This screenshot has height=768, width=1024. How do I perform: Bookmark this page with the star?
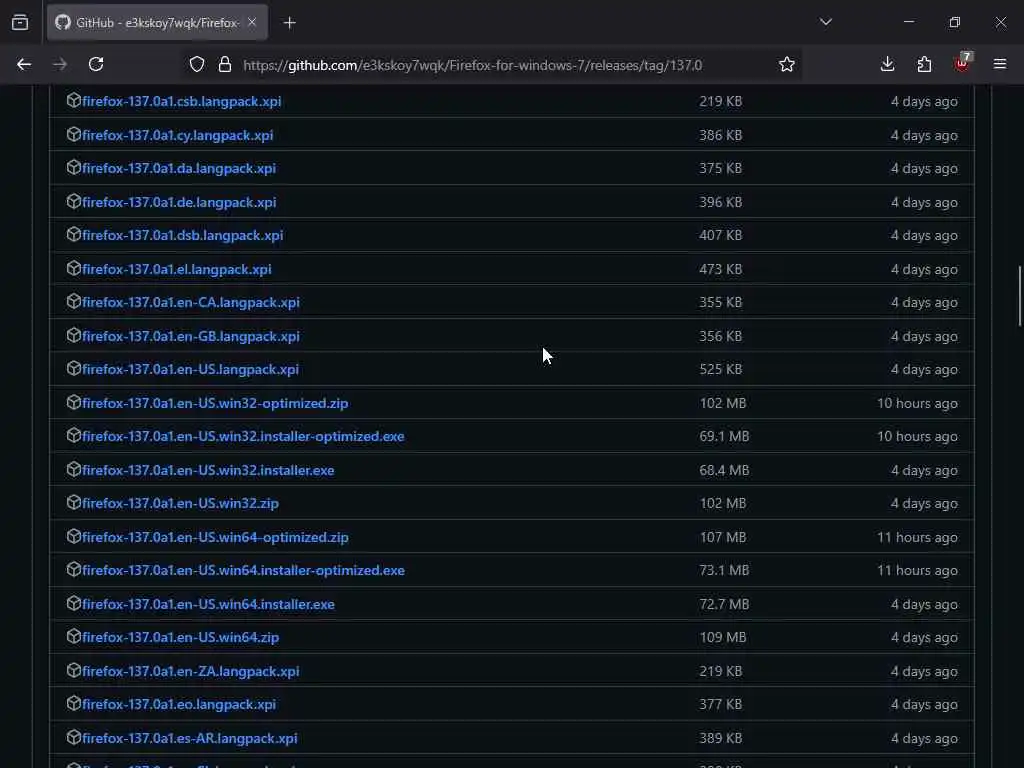[x=787, y=64]
